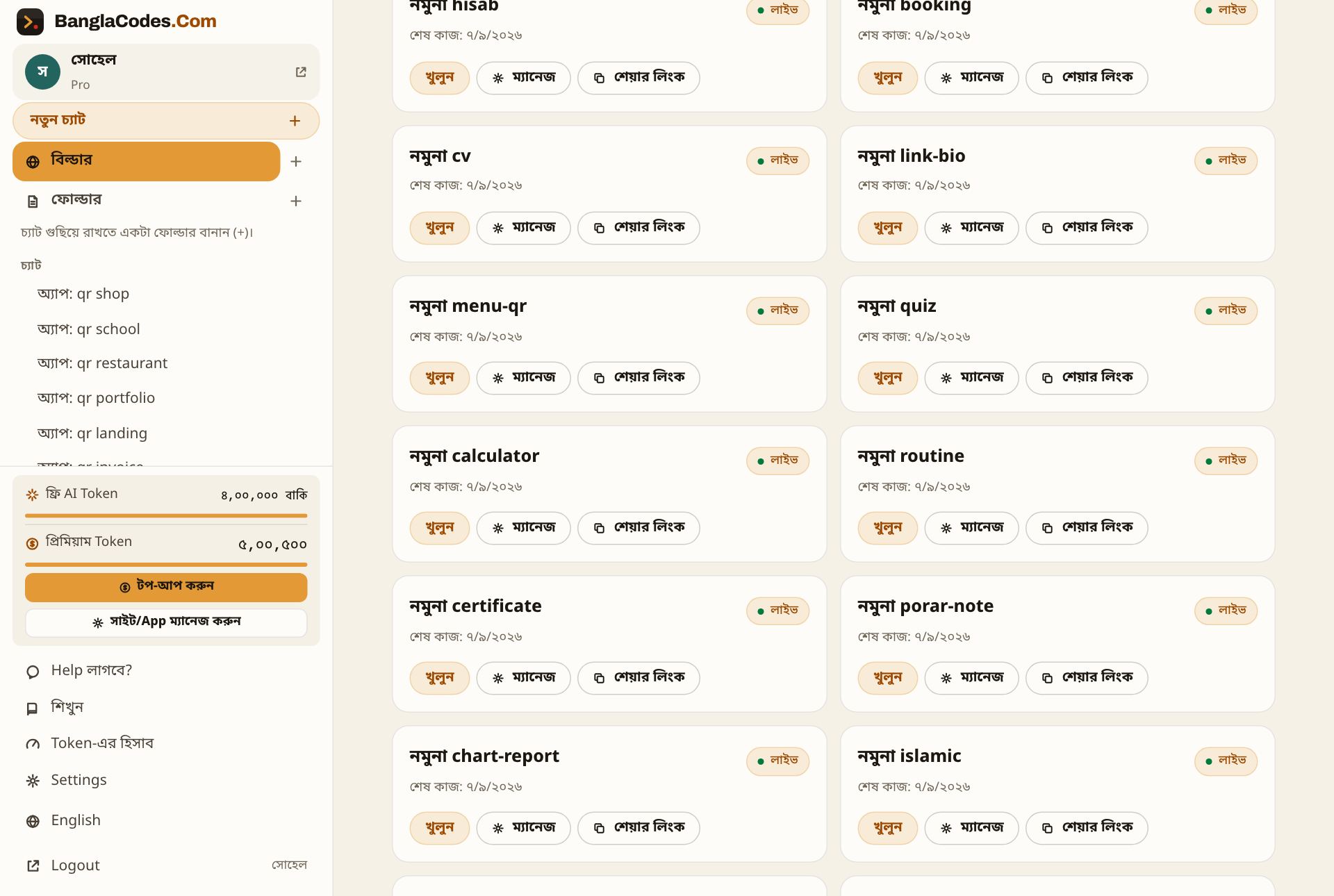1334x896 pixels.
Task: Click ম্যানেজ on নমুনা quiz card
Action: click(x=971, y=378)
